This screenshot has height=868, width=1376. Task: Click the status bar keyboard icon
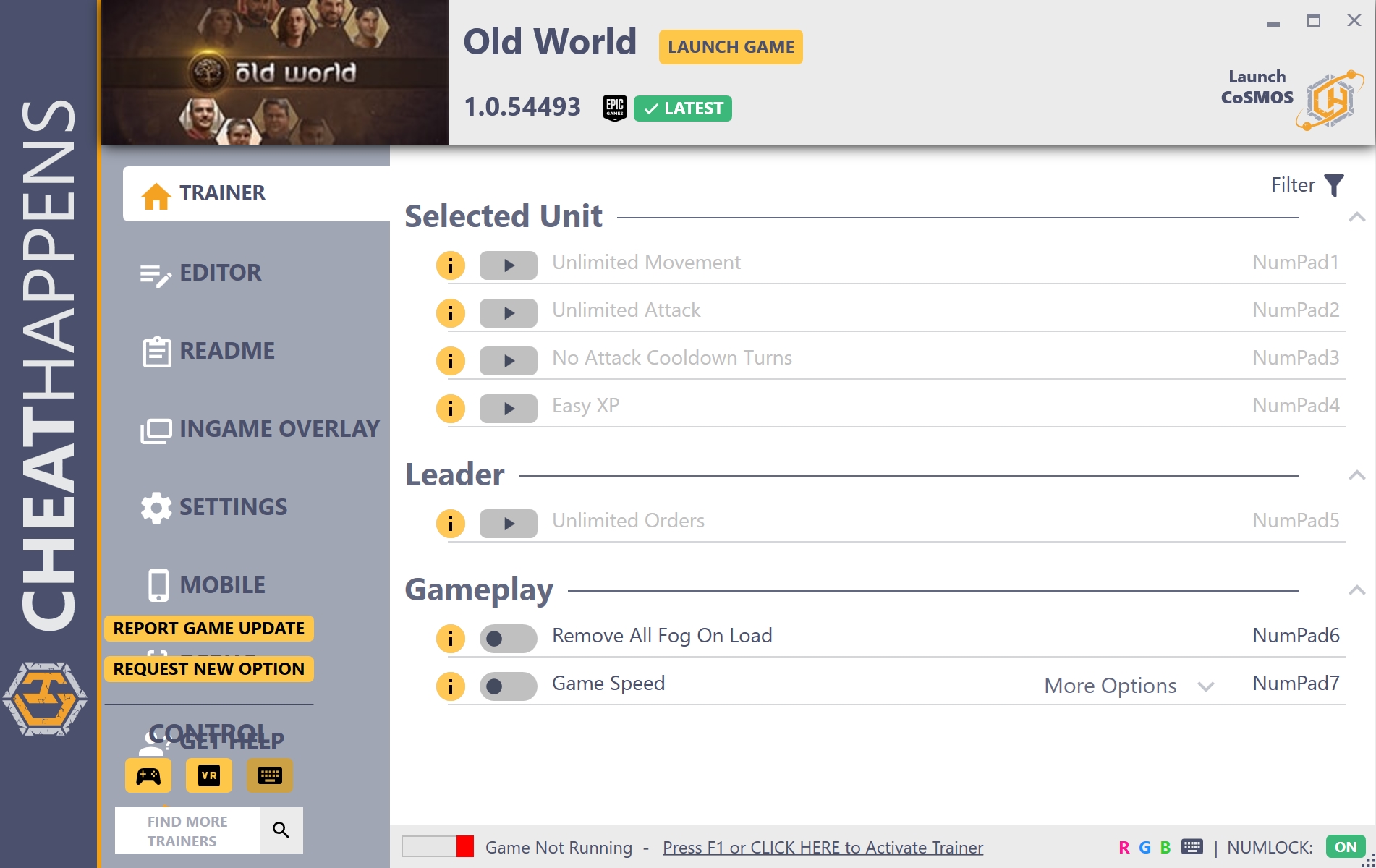1192,846
